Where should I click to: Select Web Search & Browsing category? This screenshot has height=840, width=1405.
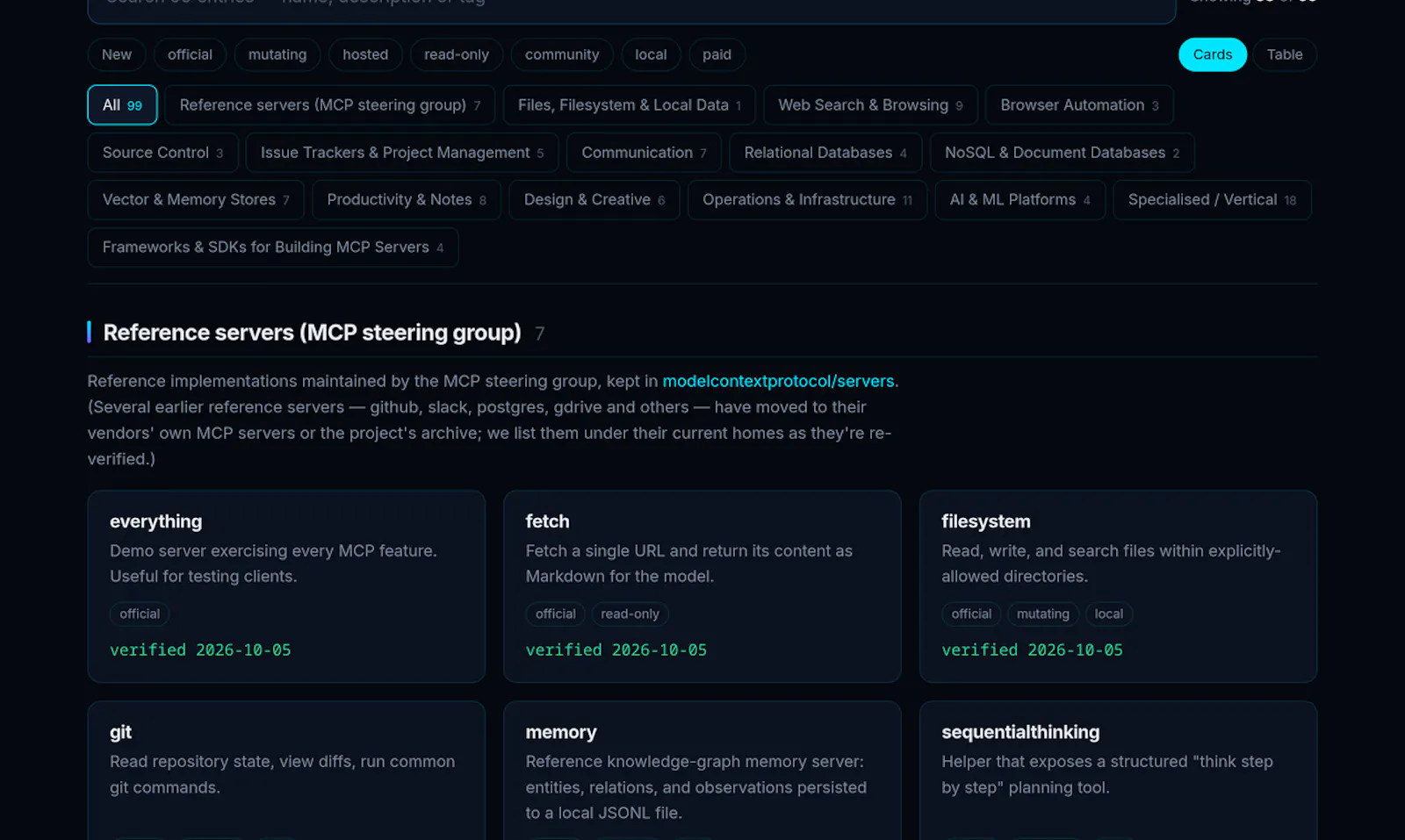pyautogui.click(x=870, y=105)
